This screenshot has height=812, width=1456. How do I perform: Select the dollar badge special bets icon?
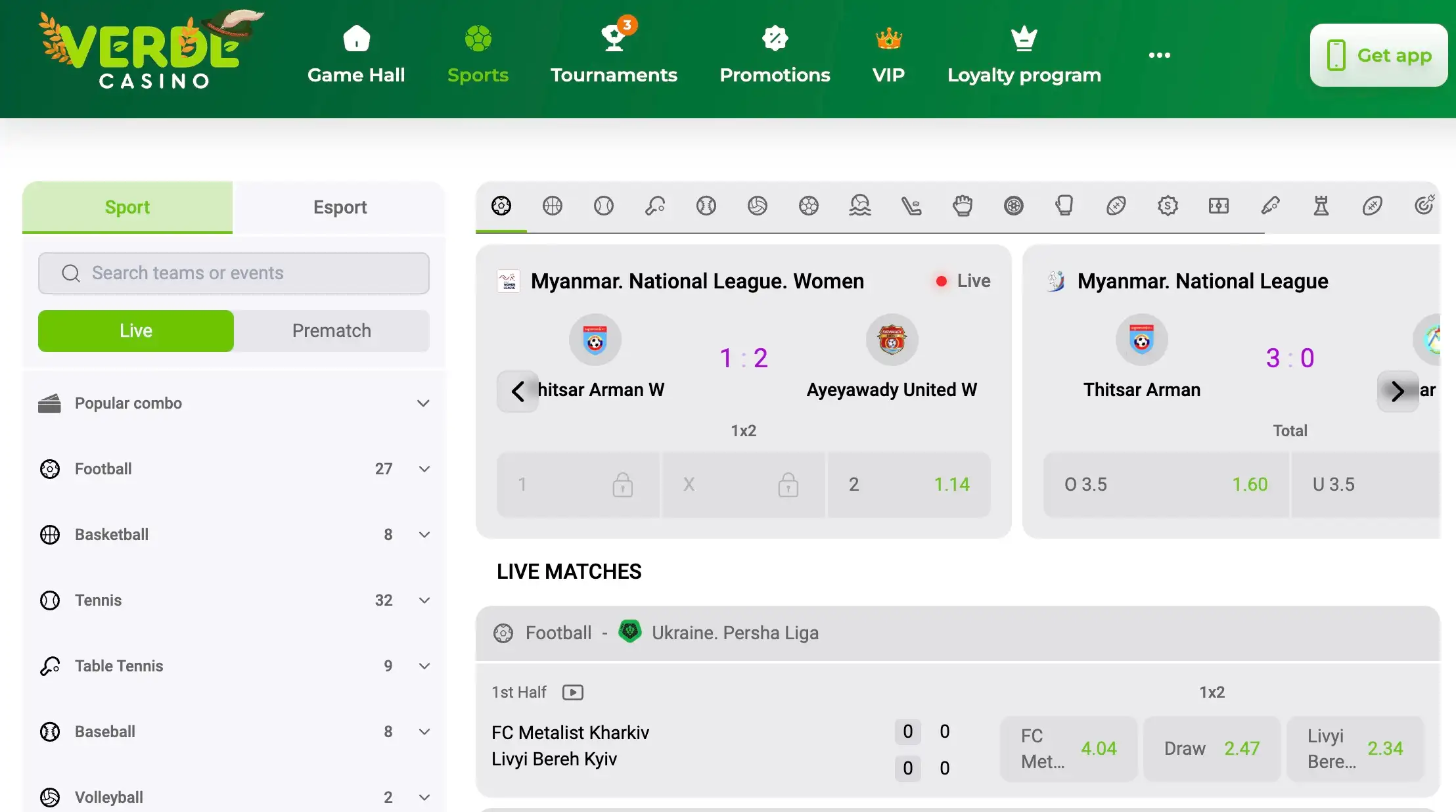pyautogui.click(x=1168, y=206)
